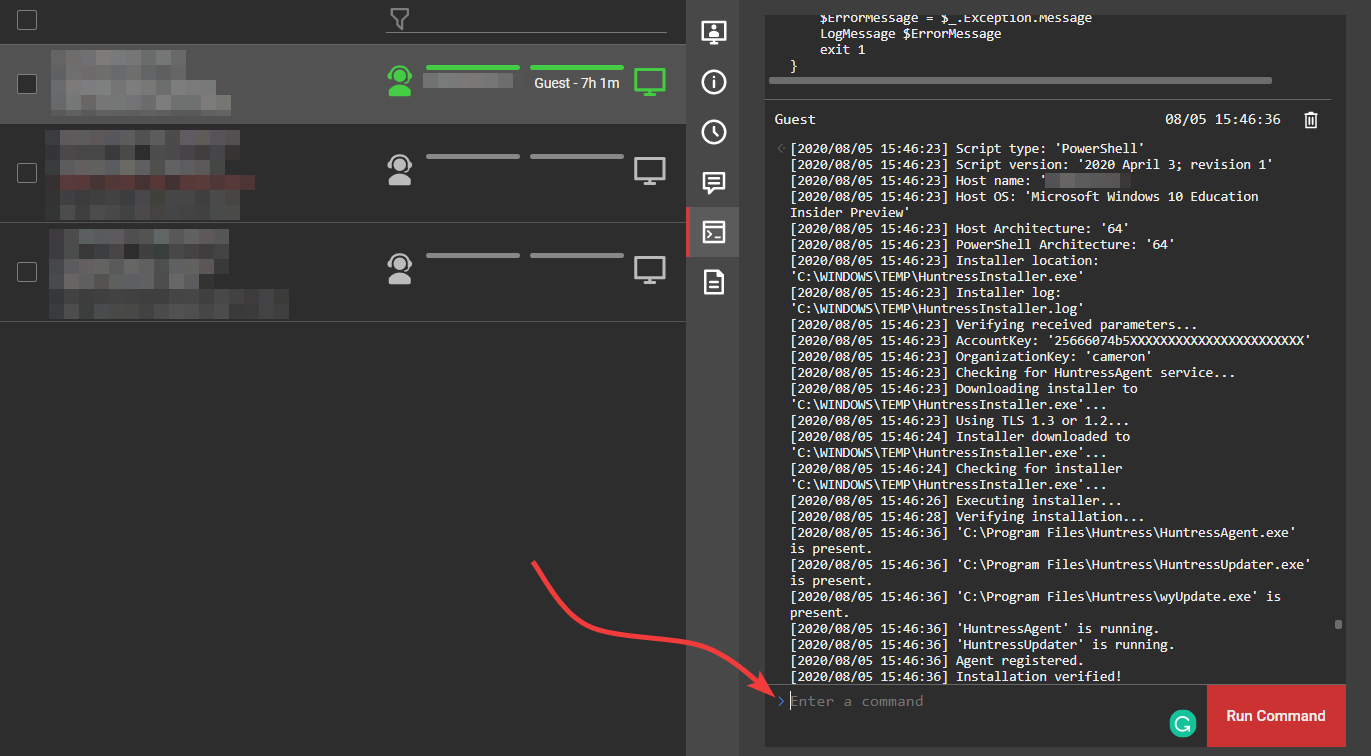Open the Start tab with person-on-screen icon

point(713,31)
